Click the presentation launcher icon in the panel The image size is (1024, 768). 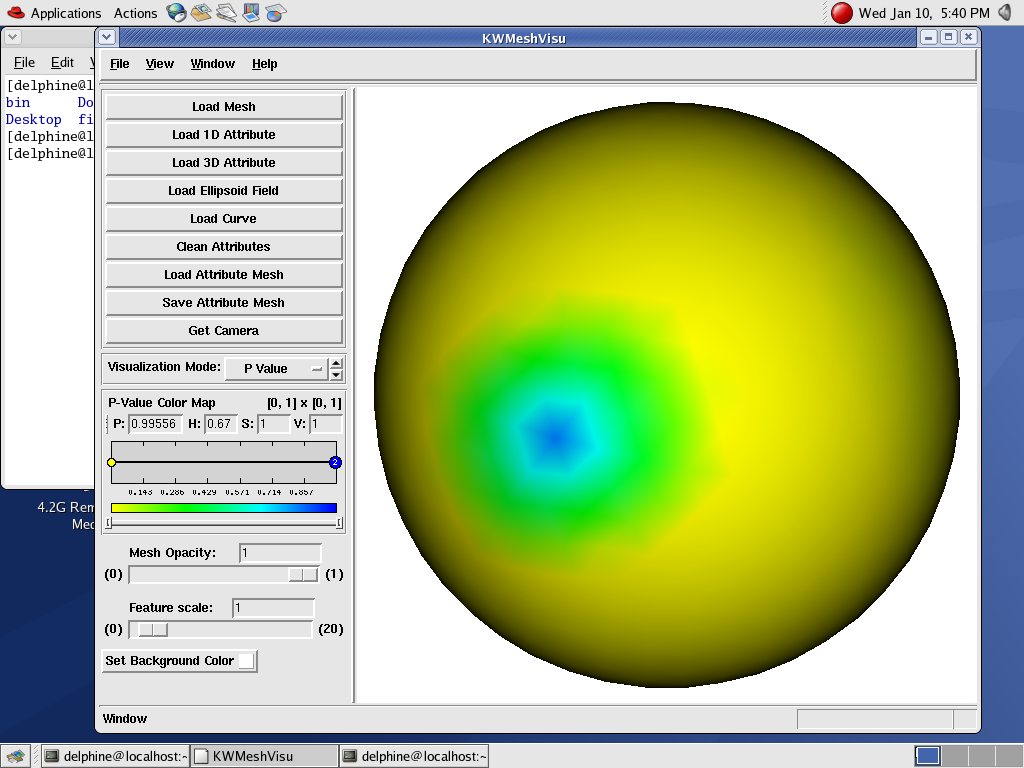point(251,13)
